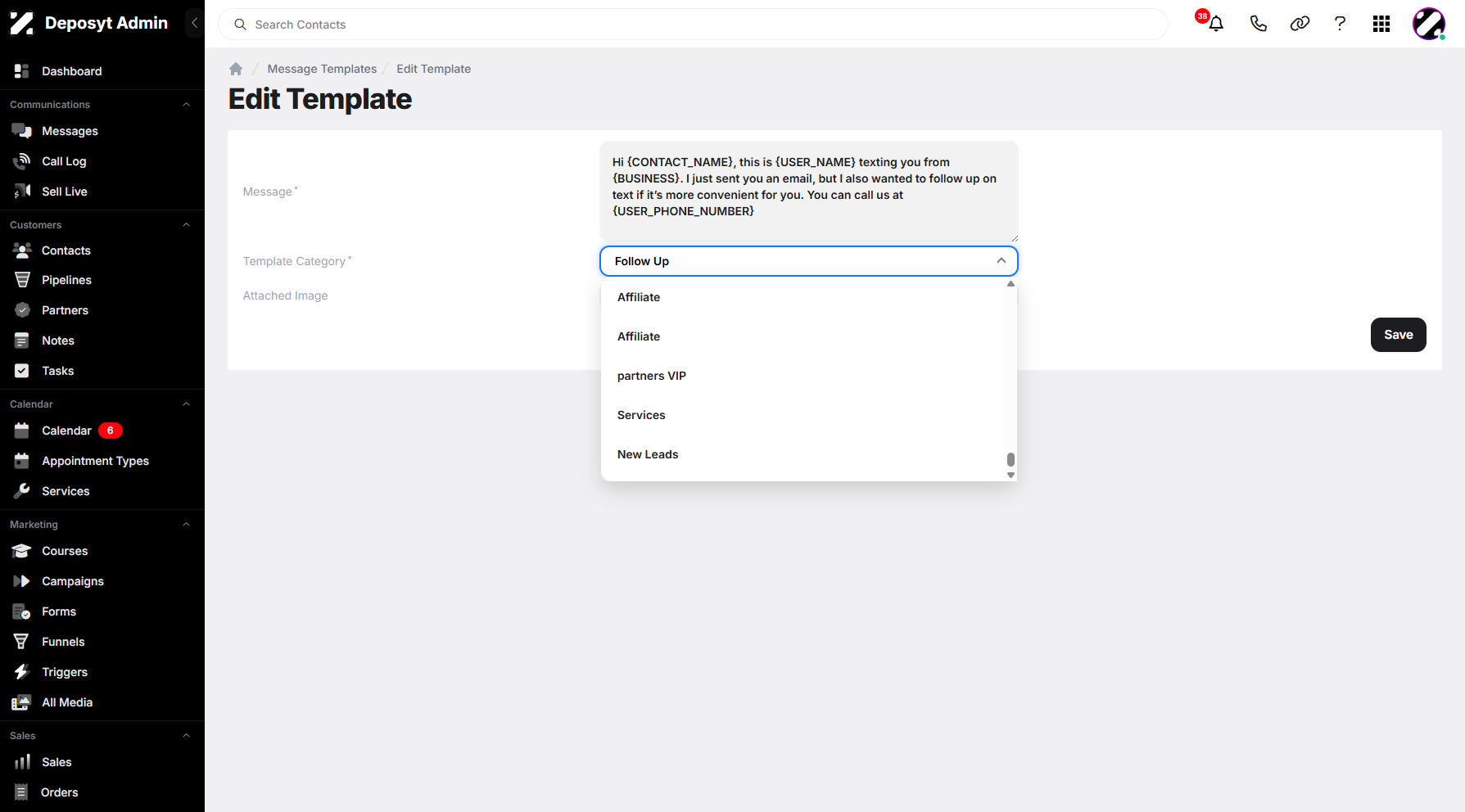Open the phone dialer icon
This screenshot has width=1465, height=812.
1259,24
